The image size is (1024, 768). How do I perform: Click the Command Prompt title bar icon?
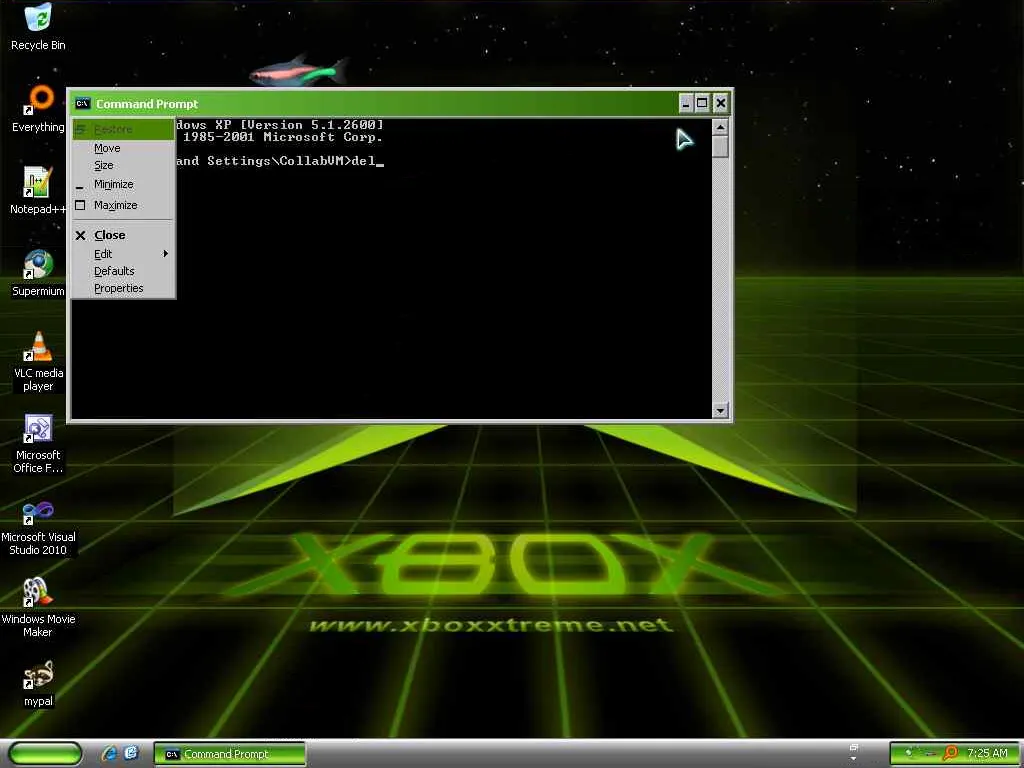[82, 103]
